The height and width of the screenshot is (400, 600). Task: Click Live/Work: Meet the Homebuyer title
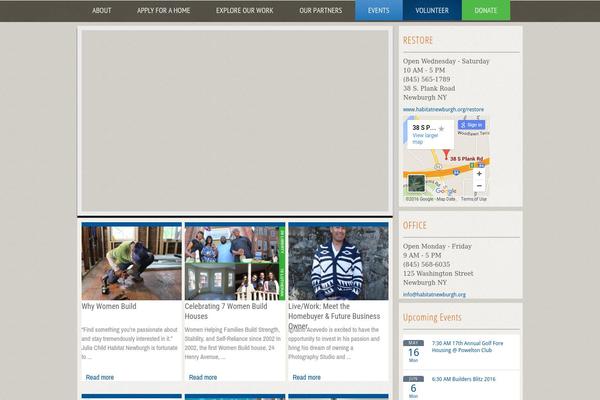(334, 316)
